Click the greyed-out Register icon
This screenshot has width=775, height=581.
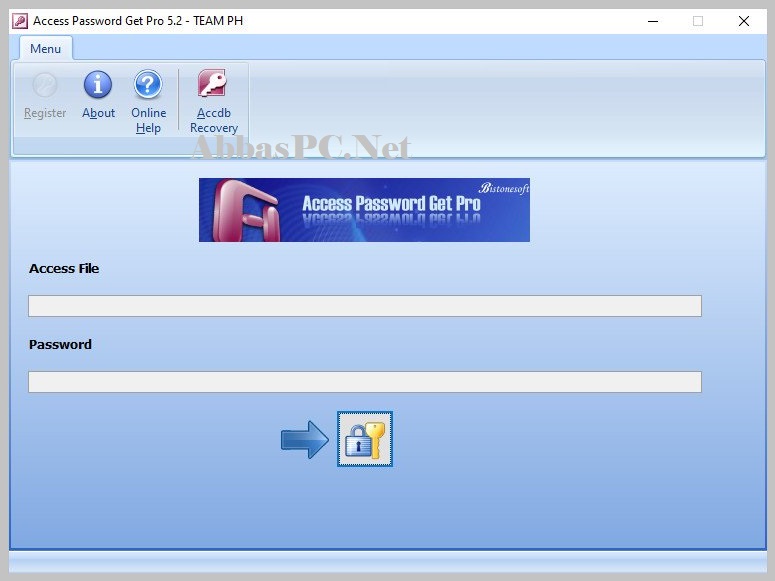[45, 85]
